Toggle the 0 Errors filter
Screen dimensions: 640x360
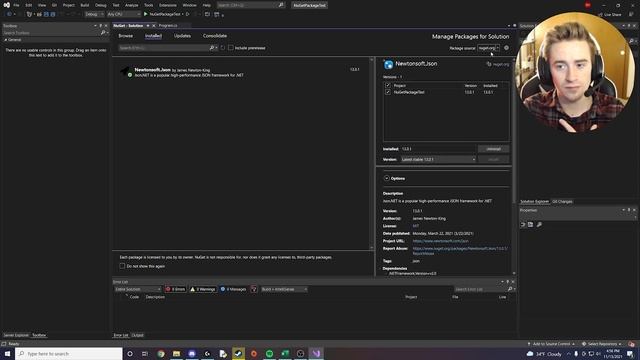click(x=175, y=289)
